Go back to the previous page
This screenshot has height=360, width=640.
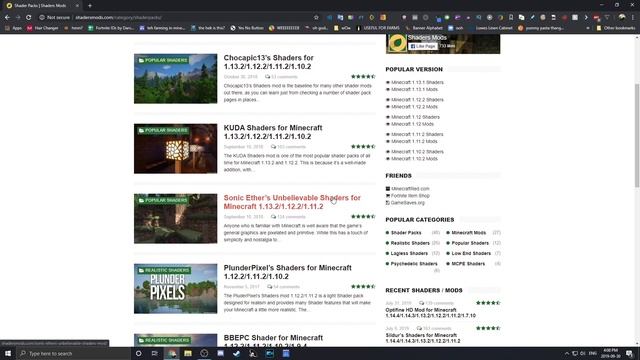click(7, 18)
